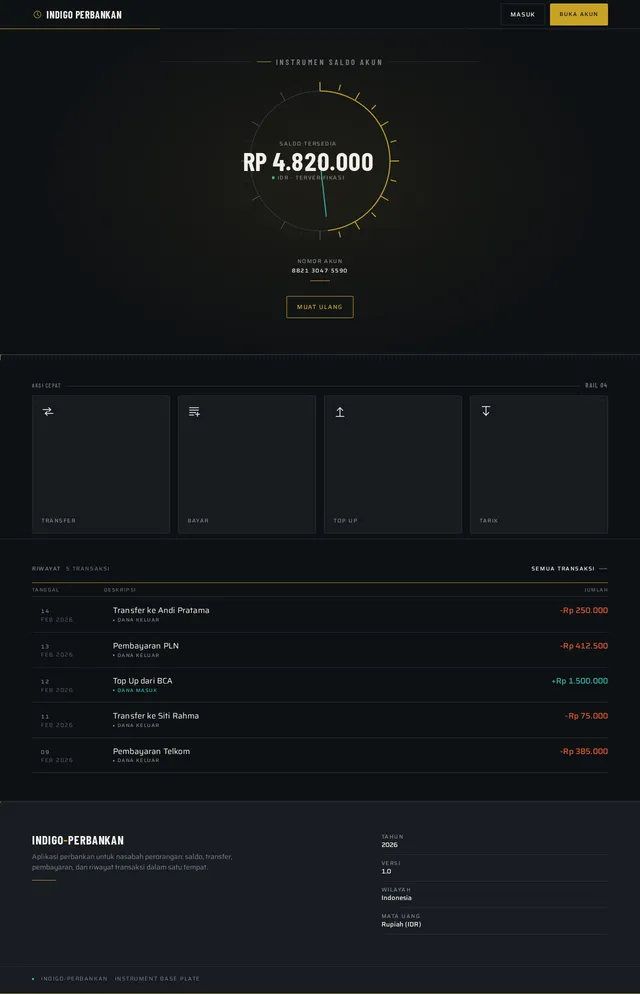Screen dimensions: 640x994
Task: Click the upload arrow icon in Top Up card
Action: (340, 412)
